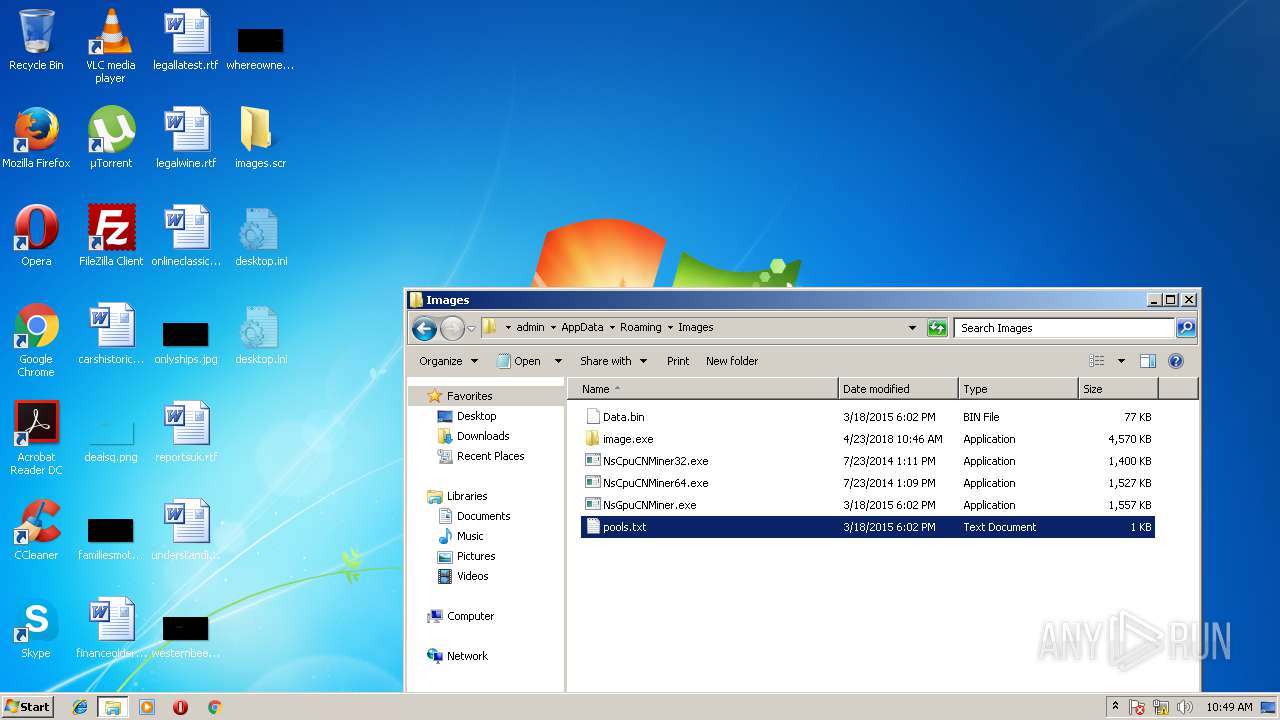Open legalwine.rtf on the desktop
This screenshot has height=720, width=1280.
(185, 138)
